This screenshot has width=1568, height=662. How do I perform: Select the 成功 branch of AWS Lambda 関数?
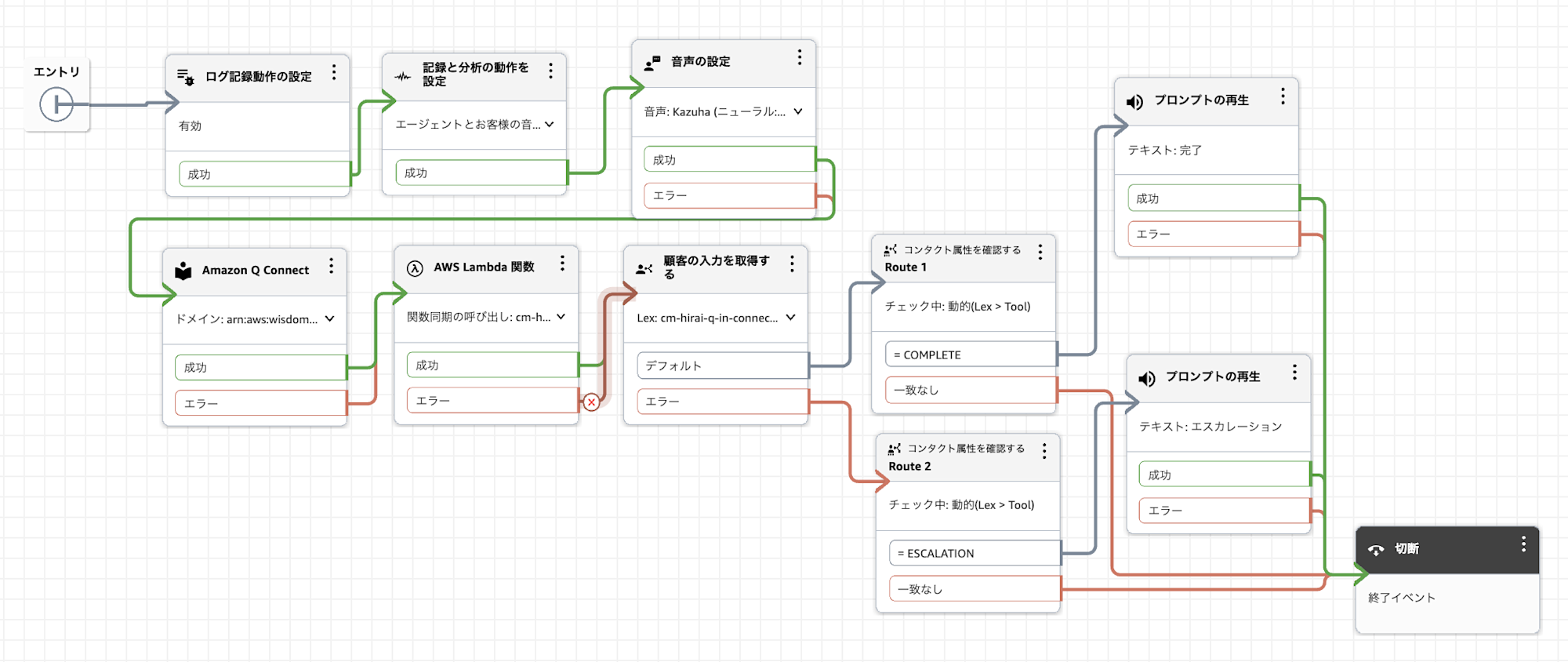click(x=492, y=365)
